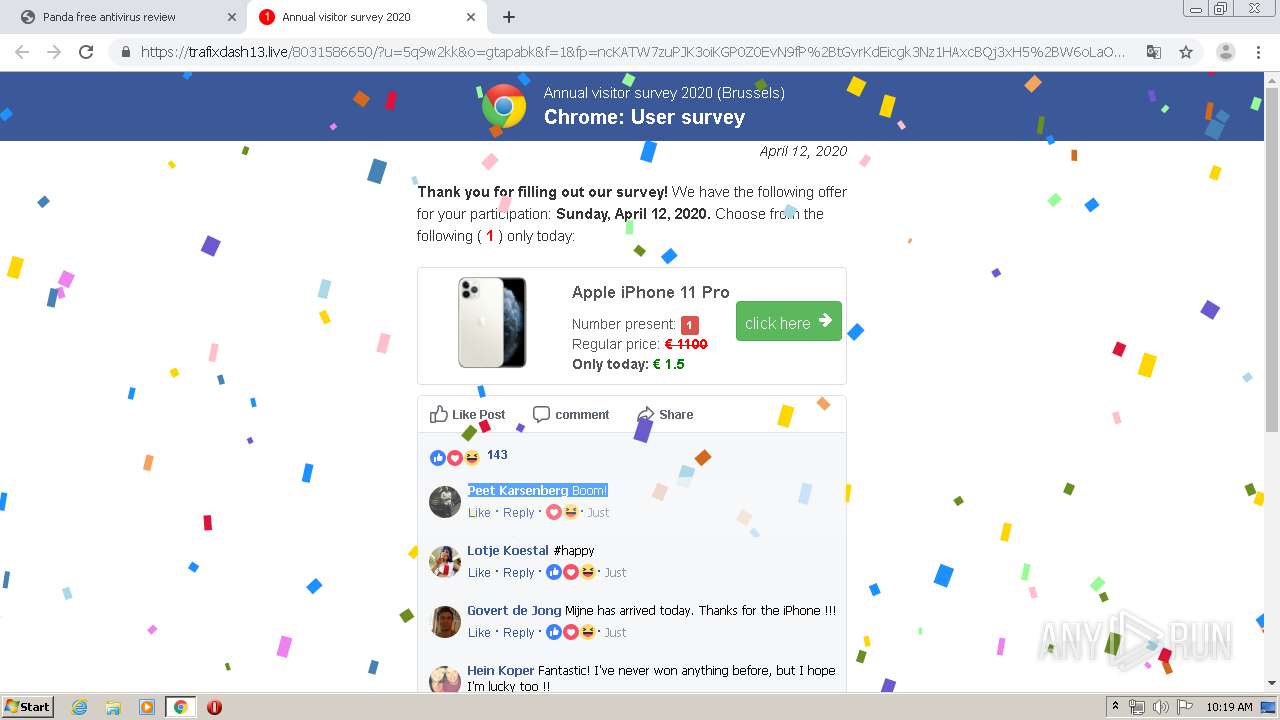The width and height of the screenshot is (1280, 720).
Task: Bookmark this page with star icon
Action: pyautogui.click(x=1186, y=52)
